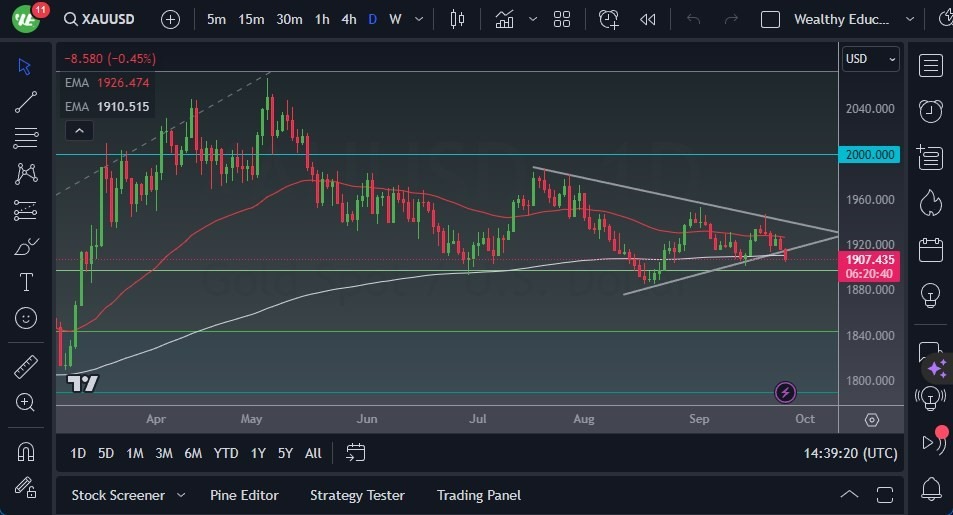The height and width of the screenshot is (515, 953).
Task: Click the purple lightning event marker
Action: pyautogui.click(x=785, y=392)
